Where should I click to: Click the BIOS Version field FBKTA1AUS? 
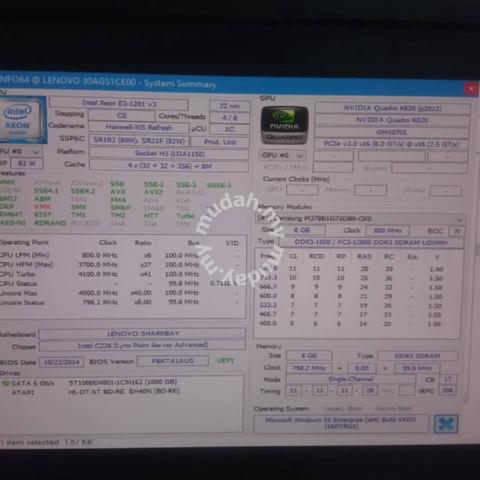173,361
